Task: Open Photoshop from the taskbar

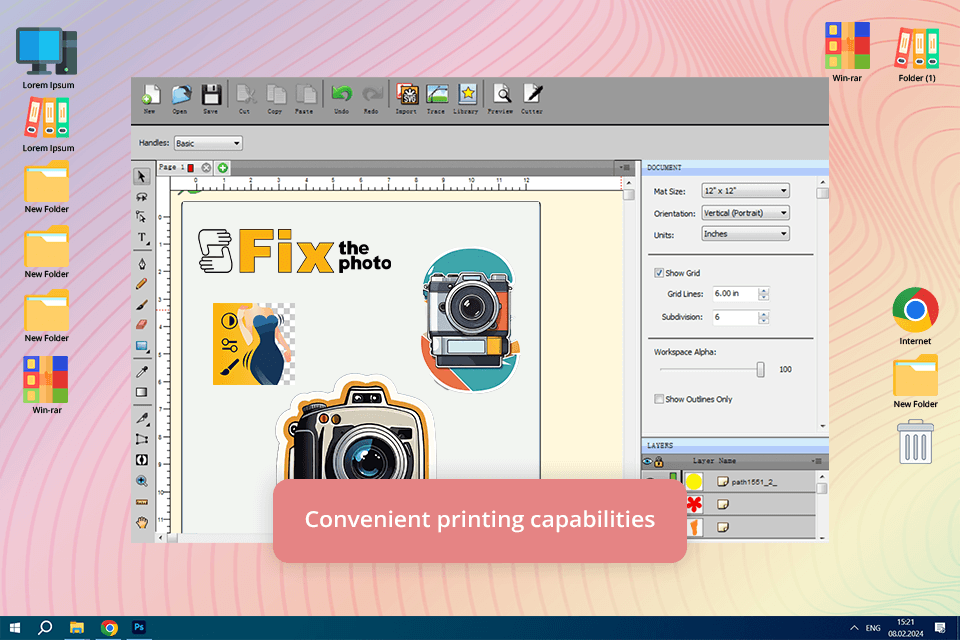Action: coord(139,628)
